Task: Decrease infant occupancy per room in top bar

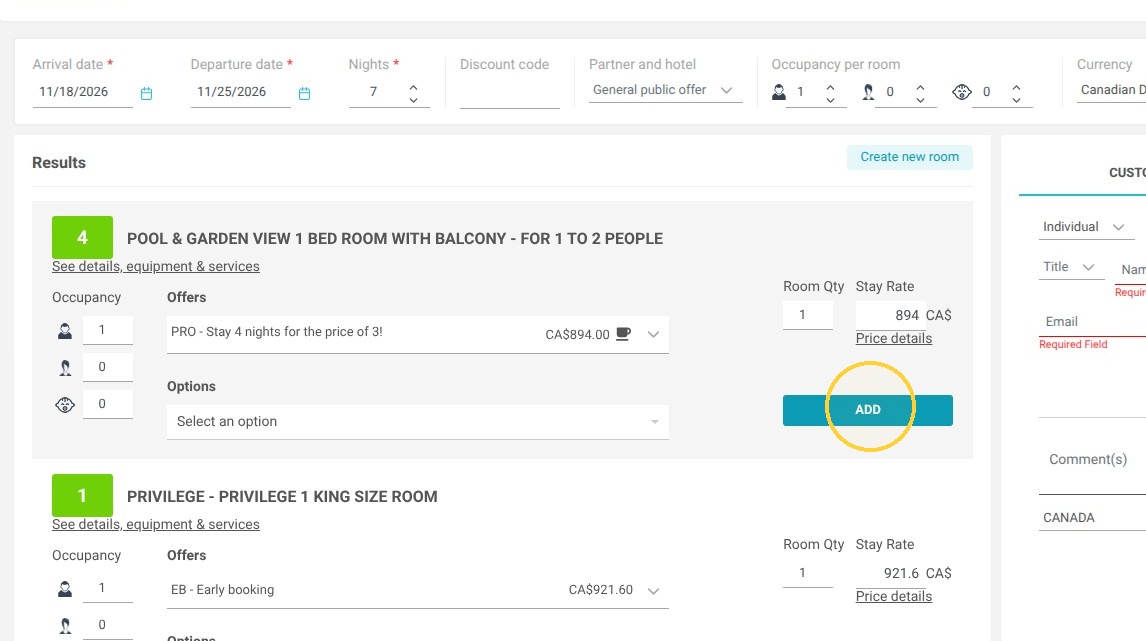Action: point(1016,99)
